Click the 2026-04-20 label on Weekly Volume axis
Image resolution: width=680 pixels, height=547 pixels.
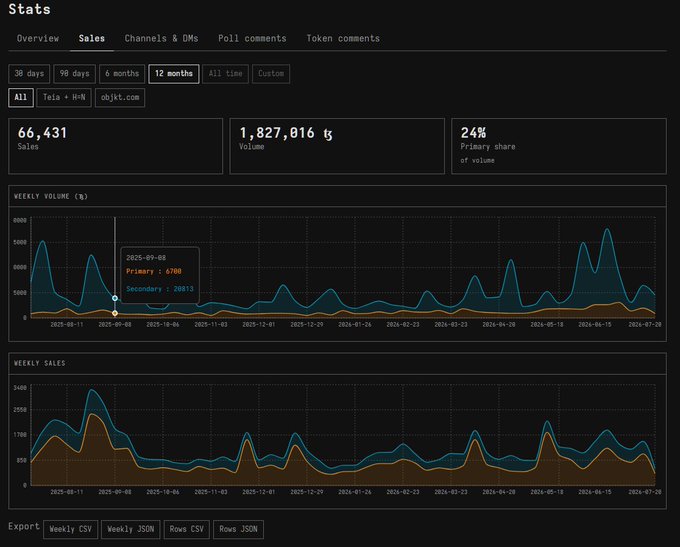pos(499,325)
